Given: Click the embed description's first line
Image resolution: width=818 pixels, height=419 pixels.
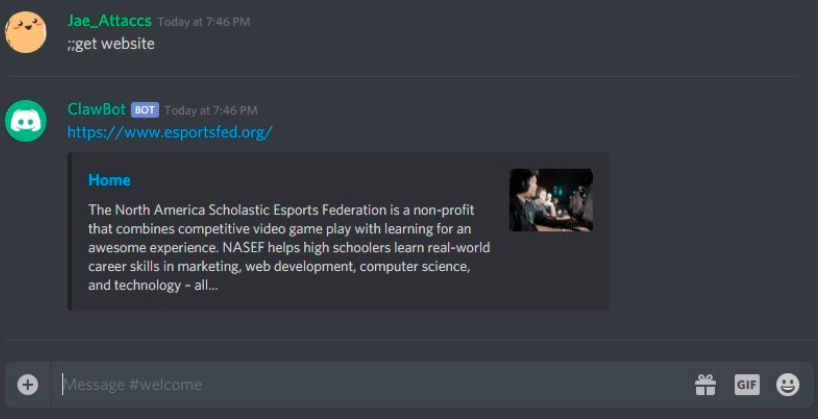Looking at the screenshot, I should pyautogui.click(x=281, y=210).
